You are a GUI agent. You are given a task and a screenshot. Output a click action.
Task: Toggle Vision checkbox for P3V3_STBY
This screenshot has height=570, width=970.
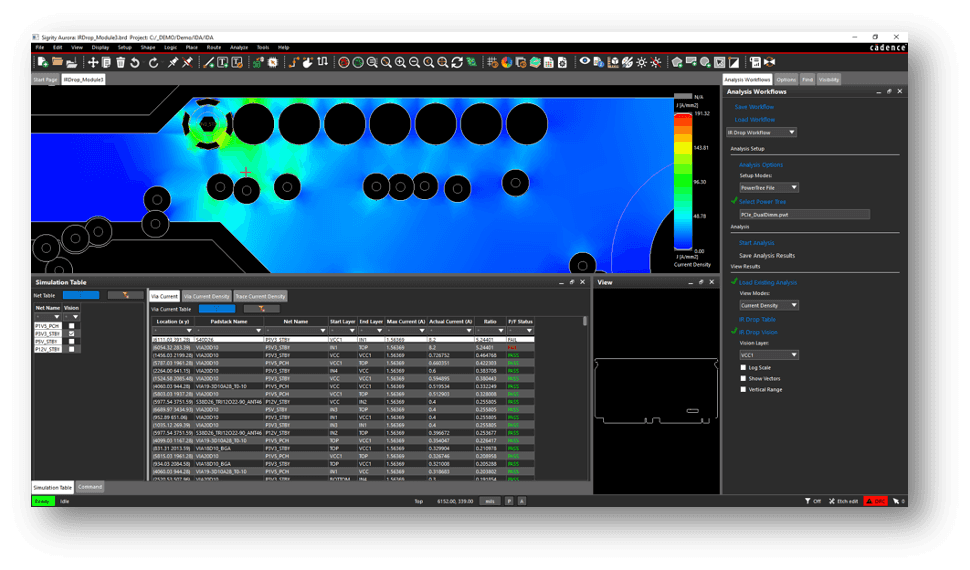pyautogui.click(x=72, y=334)
